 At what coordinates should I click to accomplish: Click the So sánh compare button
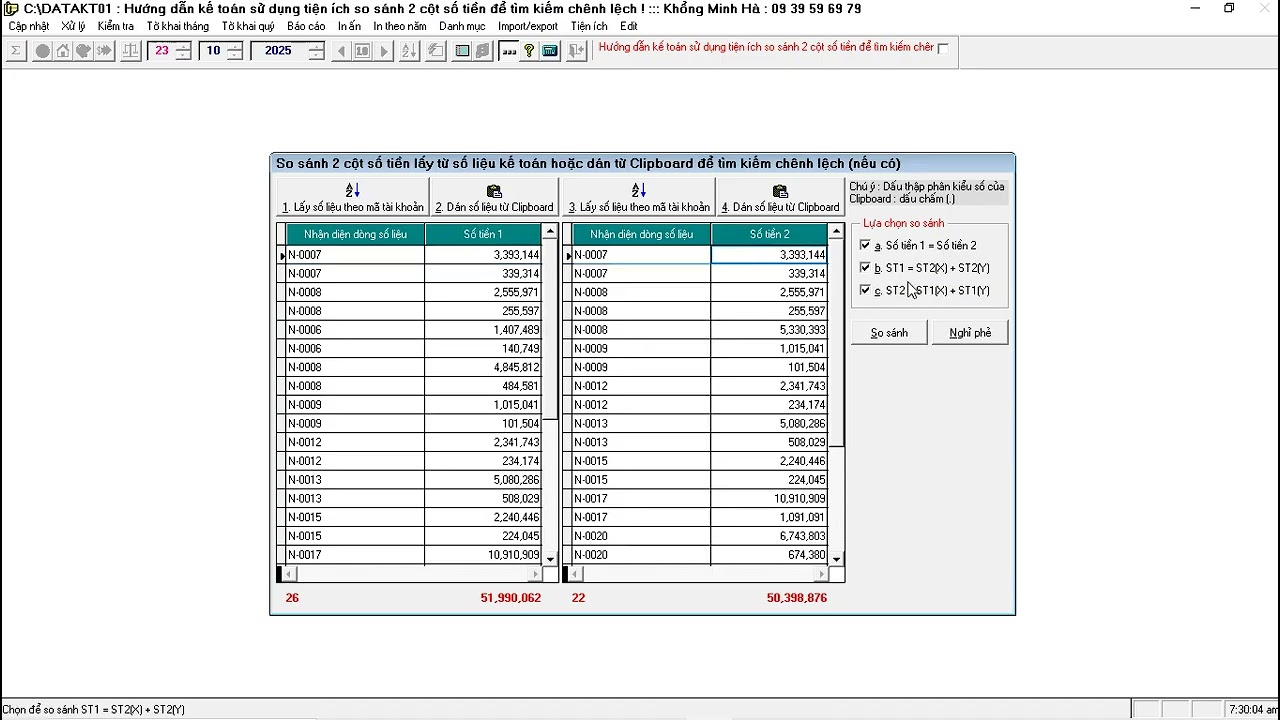coord(889,332)
